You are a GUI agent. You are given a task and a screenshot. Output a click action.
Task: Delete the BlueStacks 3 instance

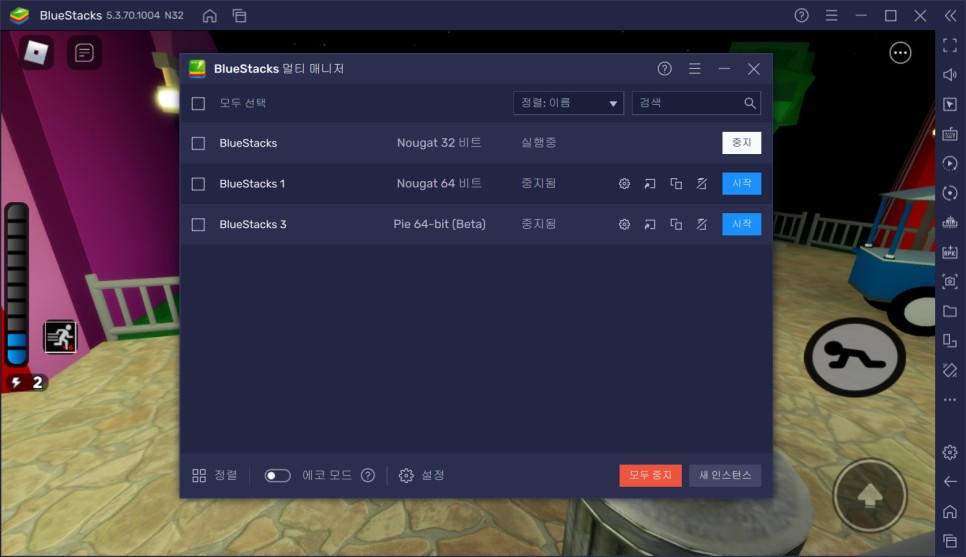tap(702, 224)
